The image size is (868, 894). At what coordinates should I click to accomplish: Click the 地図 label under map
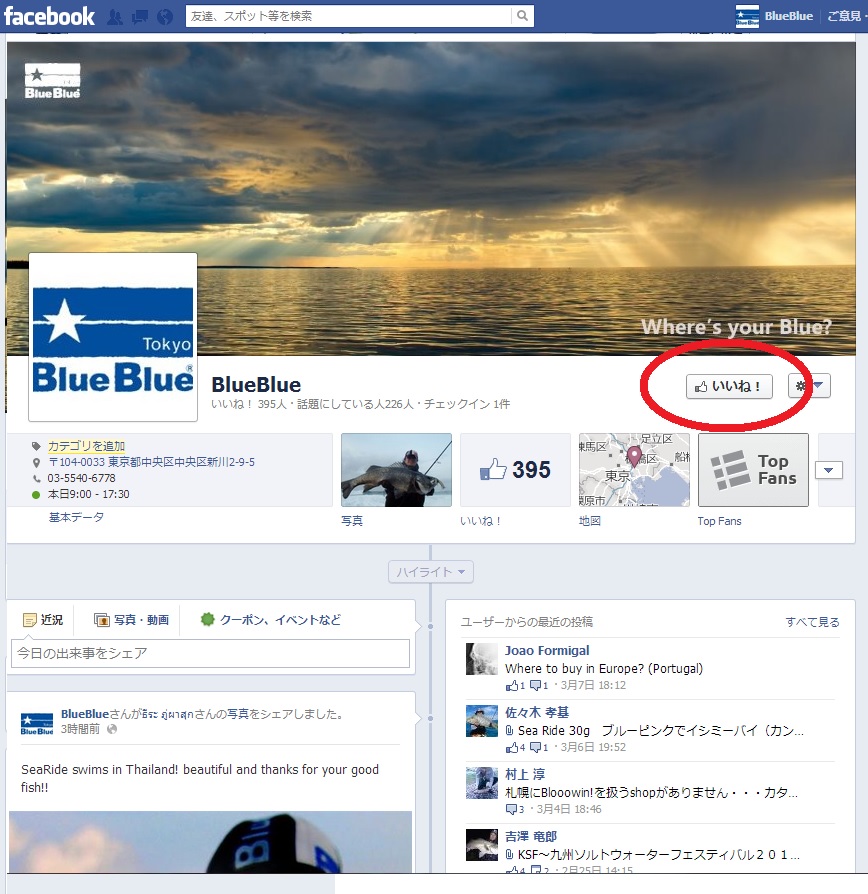(x=590, y=521)
